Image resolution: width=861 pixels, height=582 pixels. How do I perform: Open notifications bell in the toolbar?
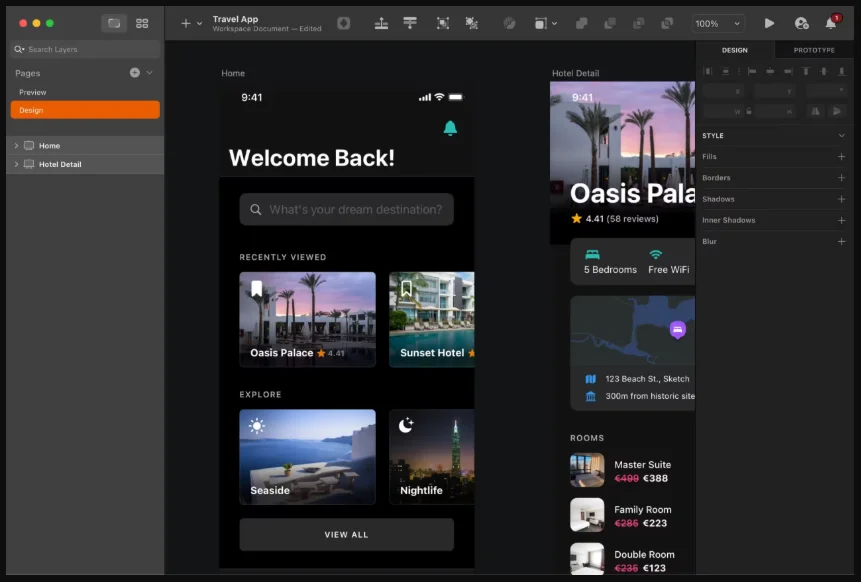tap(831, 23)
